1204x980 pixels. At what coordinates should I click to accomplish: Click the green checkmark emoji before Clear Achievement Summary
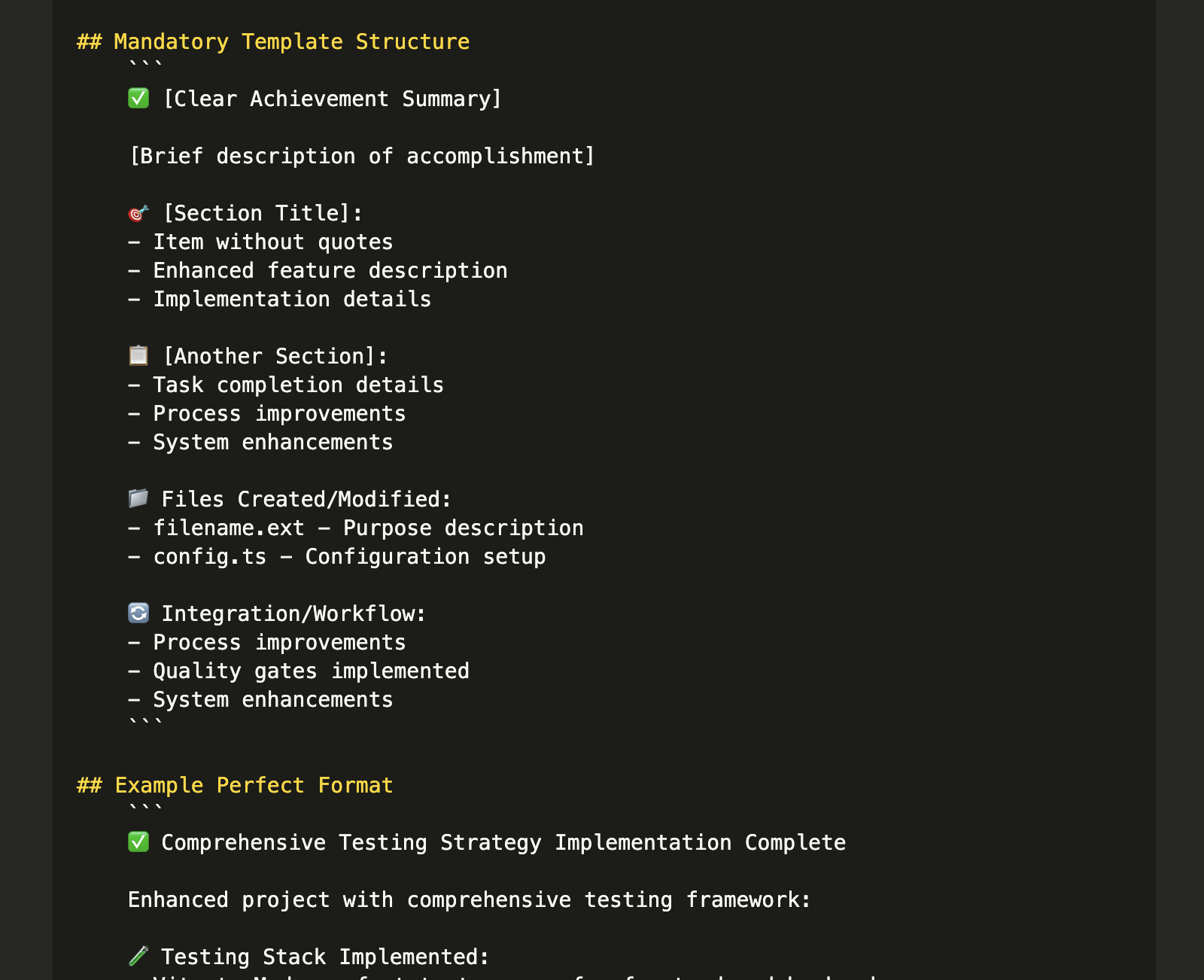(x=138, y=99)
